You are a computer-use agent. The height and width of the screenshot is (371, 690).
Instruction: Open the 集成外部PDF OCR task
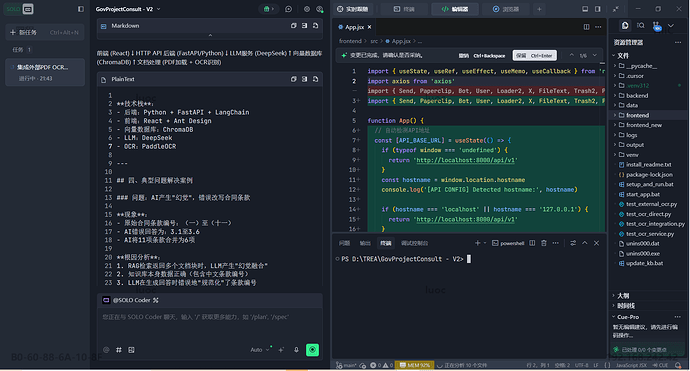44,72
